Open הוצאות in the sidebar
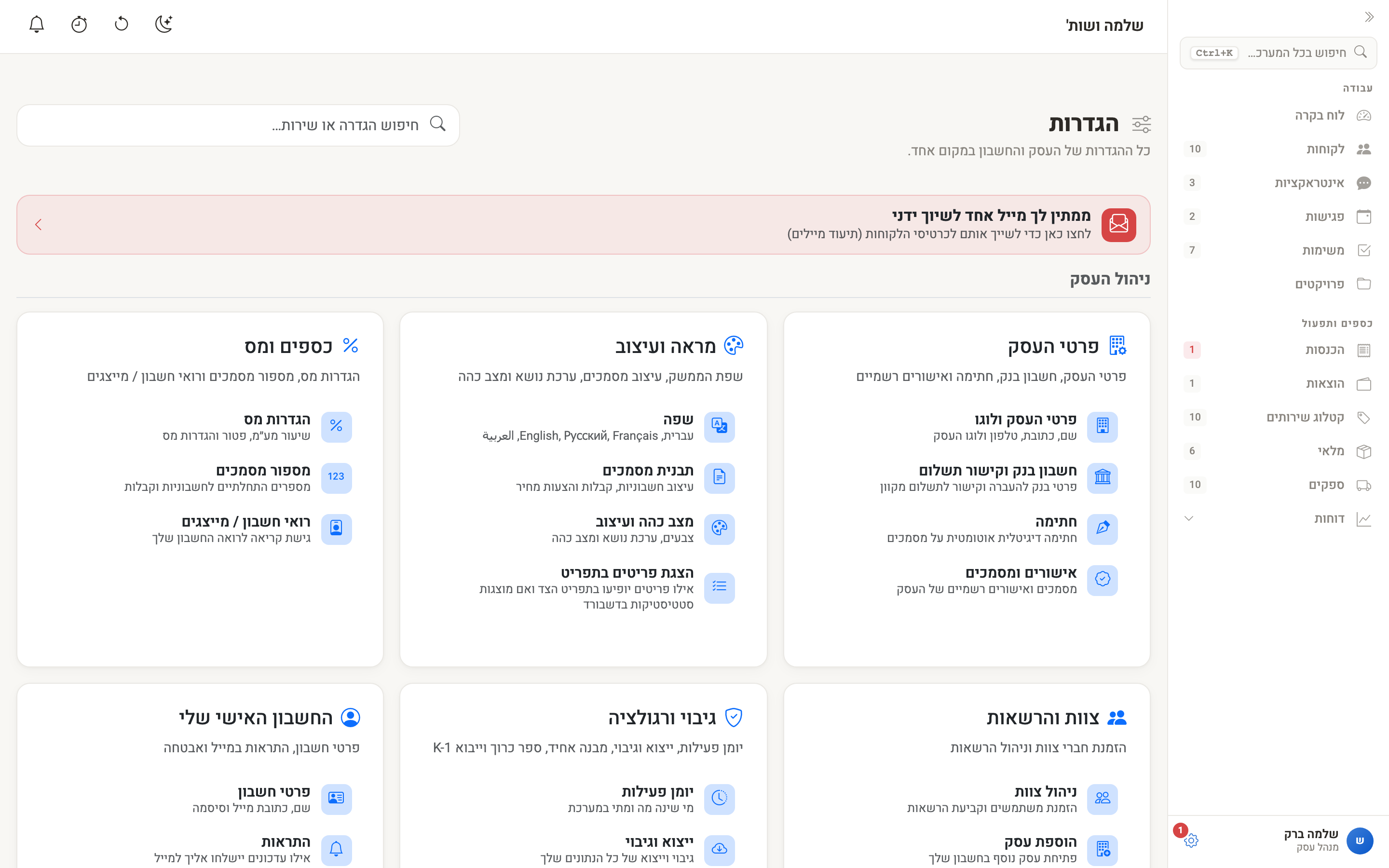Viewport: 1389px width, 868px height. tap(1278, 383)
